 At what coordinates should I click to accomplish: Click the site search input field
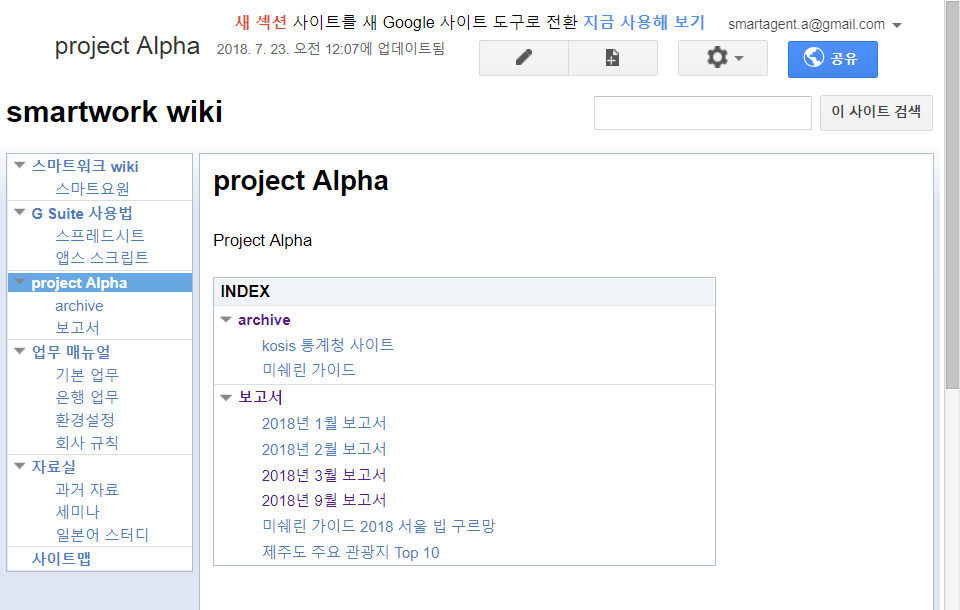(702, 112)
